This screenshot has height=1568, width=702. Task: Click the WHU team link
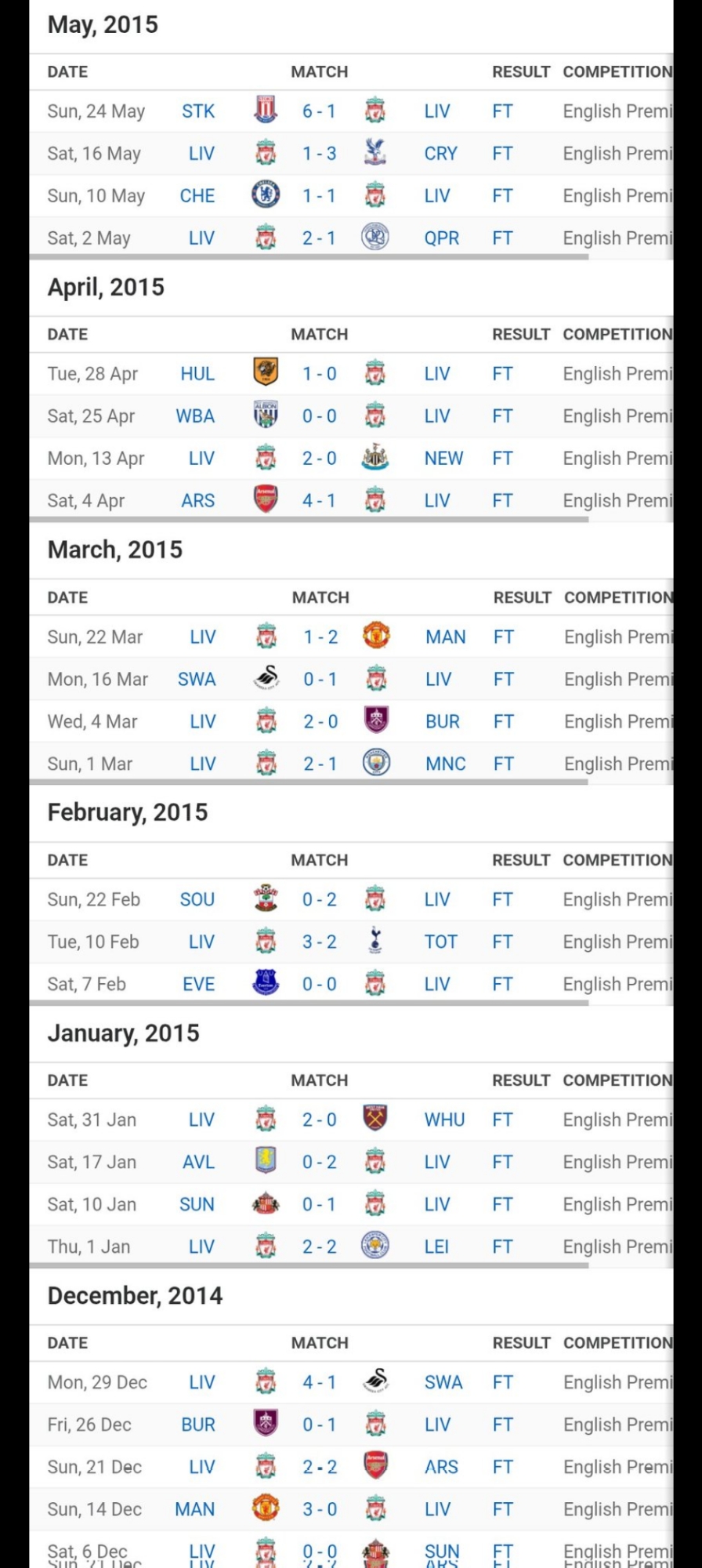(x=444, y=1120)
